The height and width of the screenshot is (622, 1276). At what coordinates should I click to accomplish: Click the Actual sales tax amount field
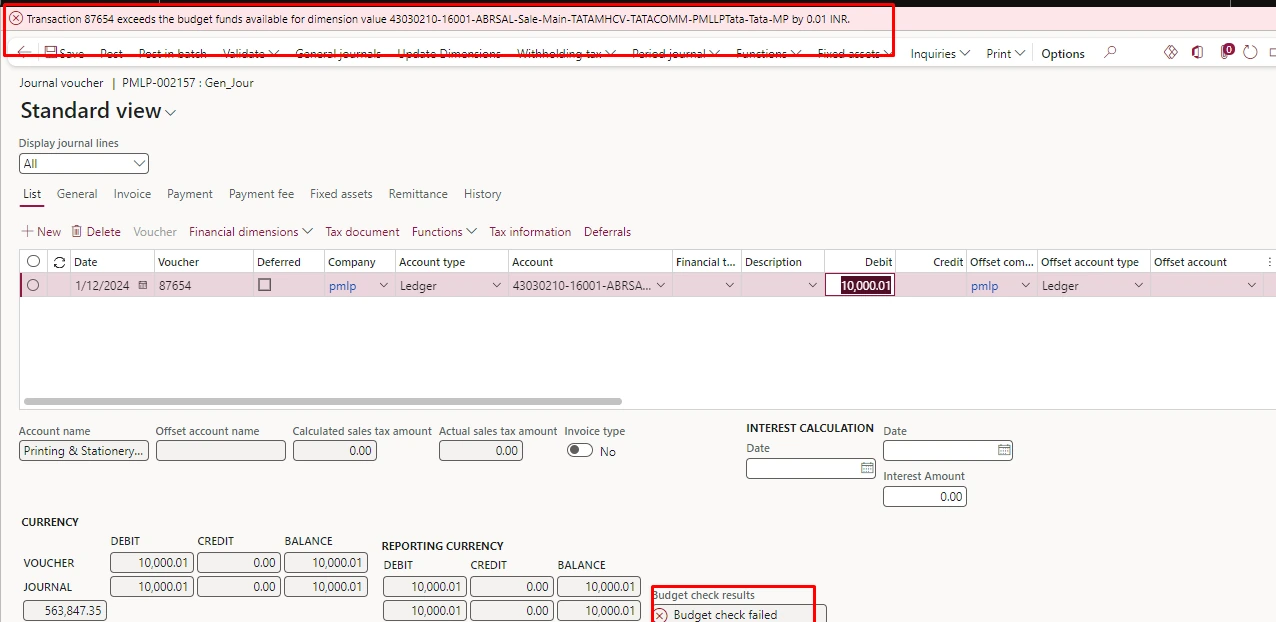(x=481, y=451)
